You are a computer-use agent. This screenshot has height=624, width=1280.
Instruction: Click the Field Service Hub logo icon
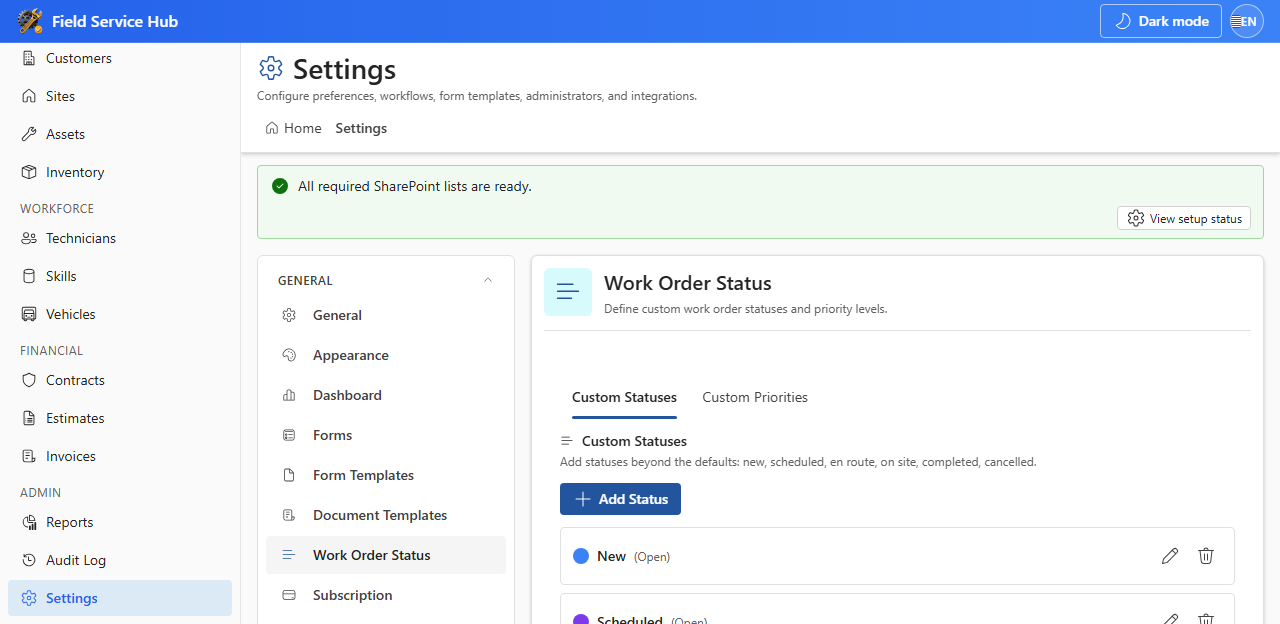tap(30, 21)
